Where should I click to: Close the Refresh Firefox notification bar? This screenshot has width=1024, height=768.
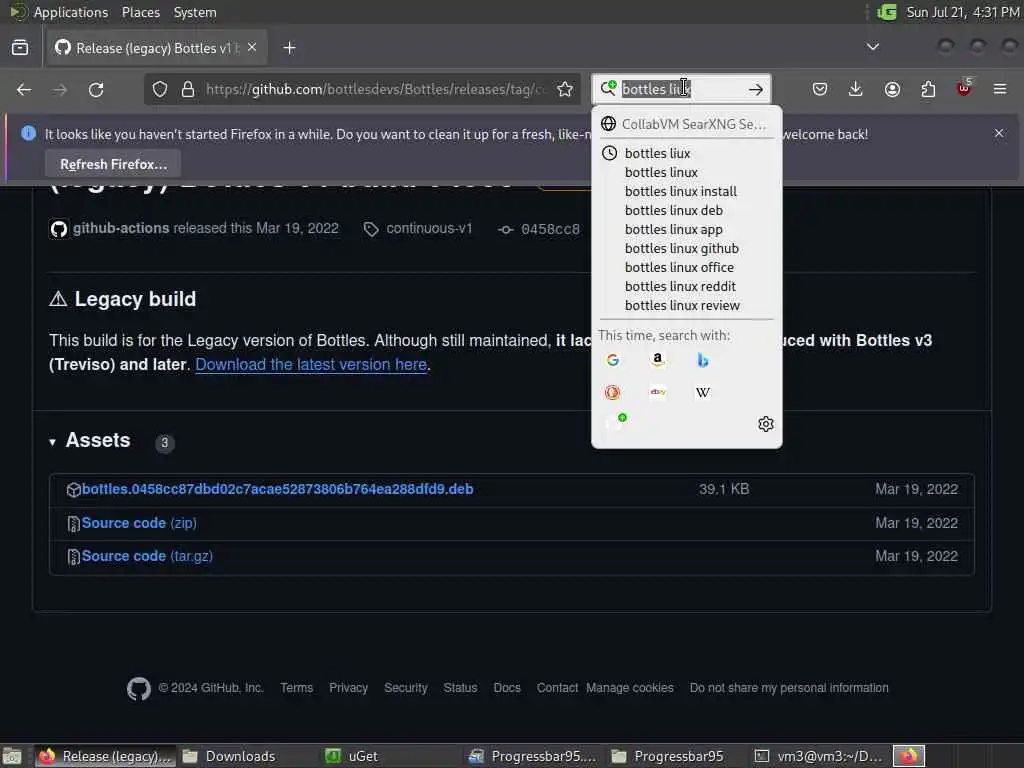999,133
